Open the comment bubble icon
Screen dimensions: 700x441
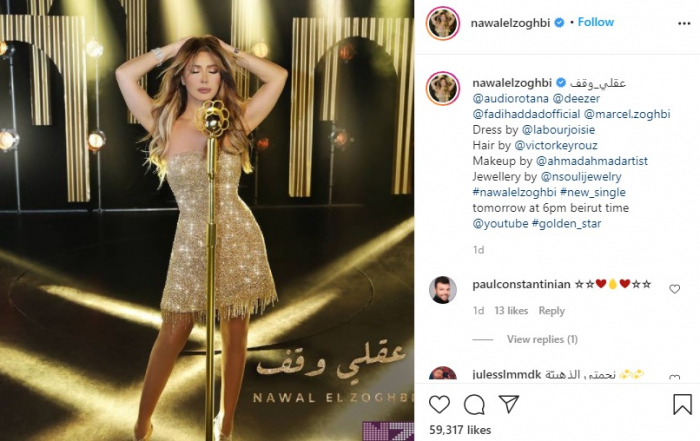[474, 404]
